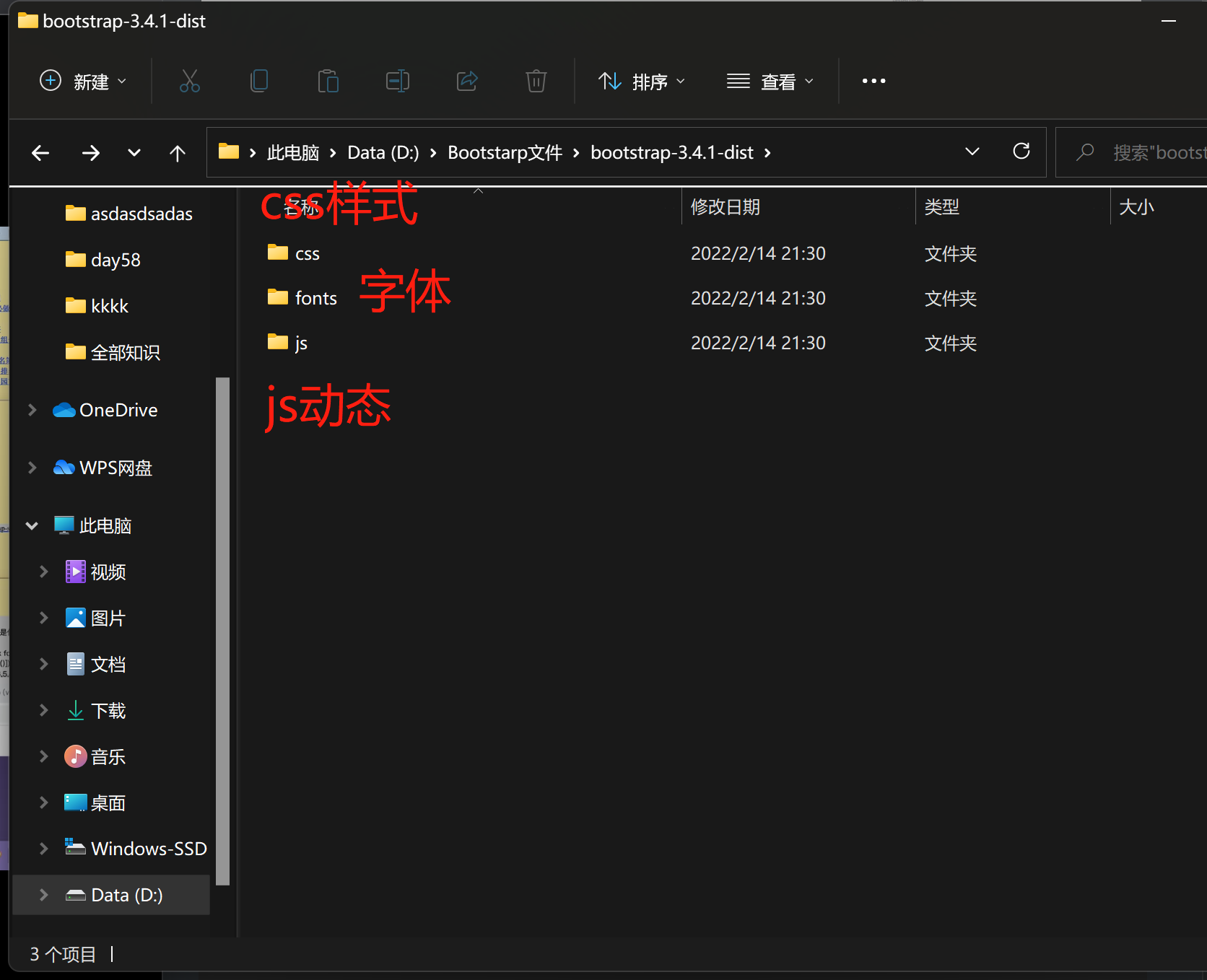Screen dimensions: 1207x980
Task: Select the fonts folder
Action: click(315, 298)
